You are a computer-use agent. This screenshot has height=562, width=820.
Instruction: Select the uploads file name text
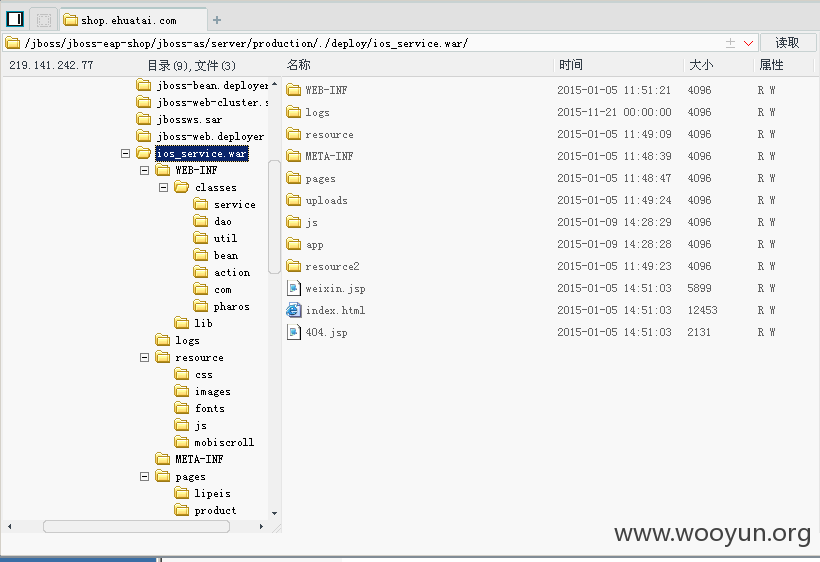(x=327, y=200)
